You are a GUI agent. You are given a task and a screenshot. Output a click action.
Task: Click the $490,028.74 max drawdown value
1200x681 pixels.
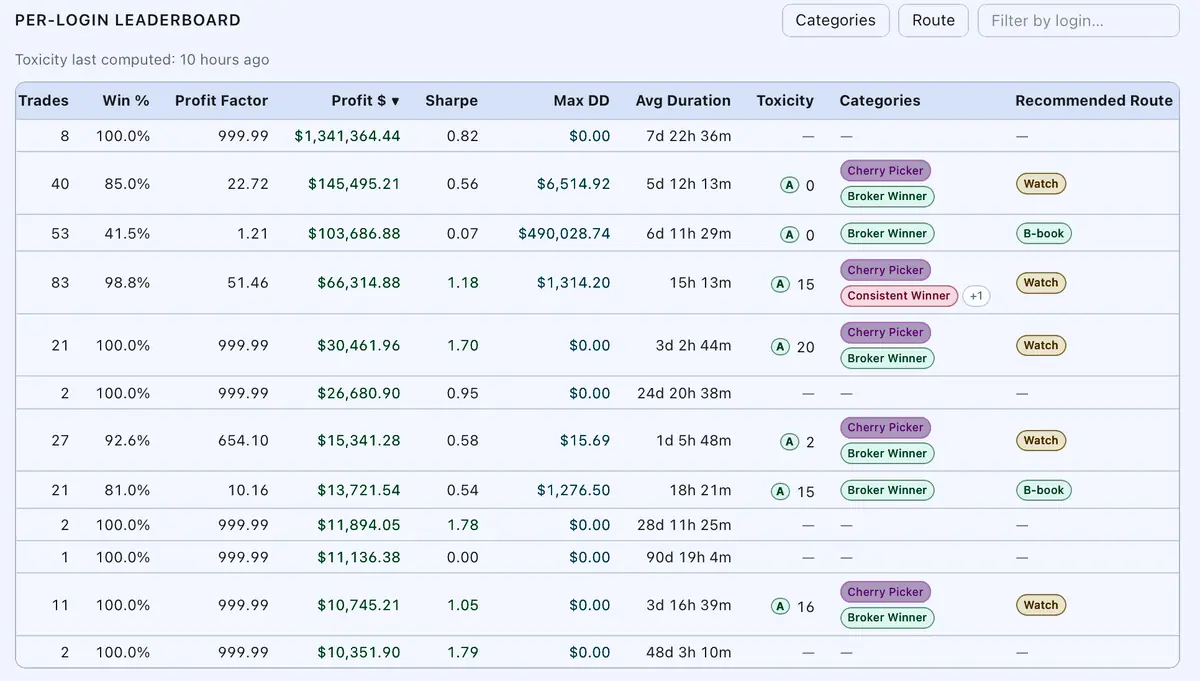[564, 234]
